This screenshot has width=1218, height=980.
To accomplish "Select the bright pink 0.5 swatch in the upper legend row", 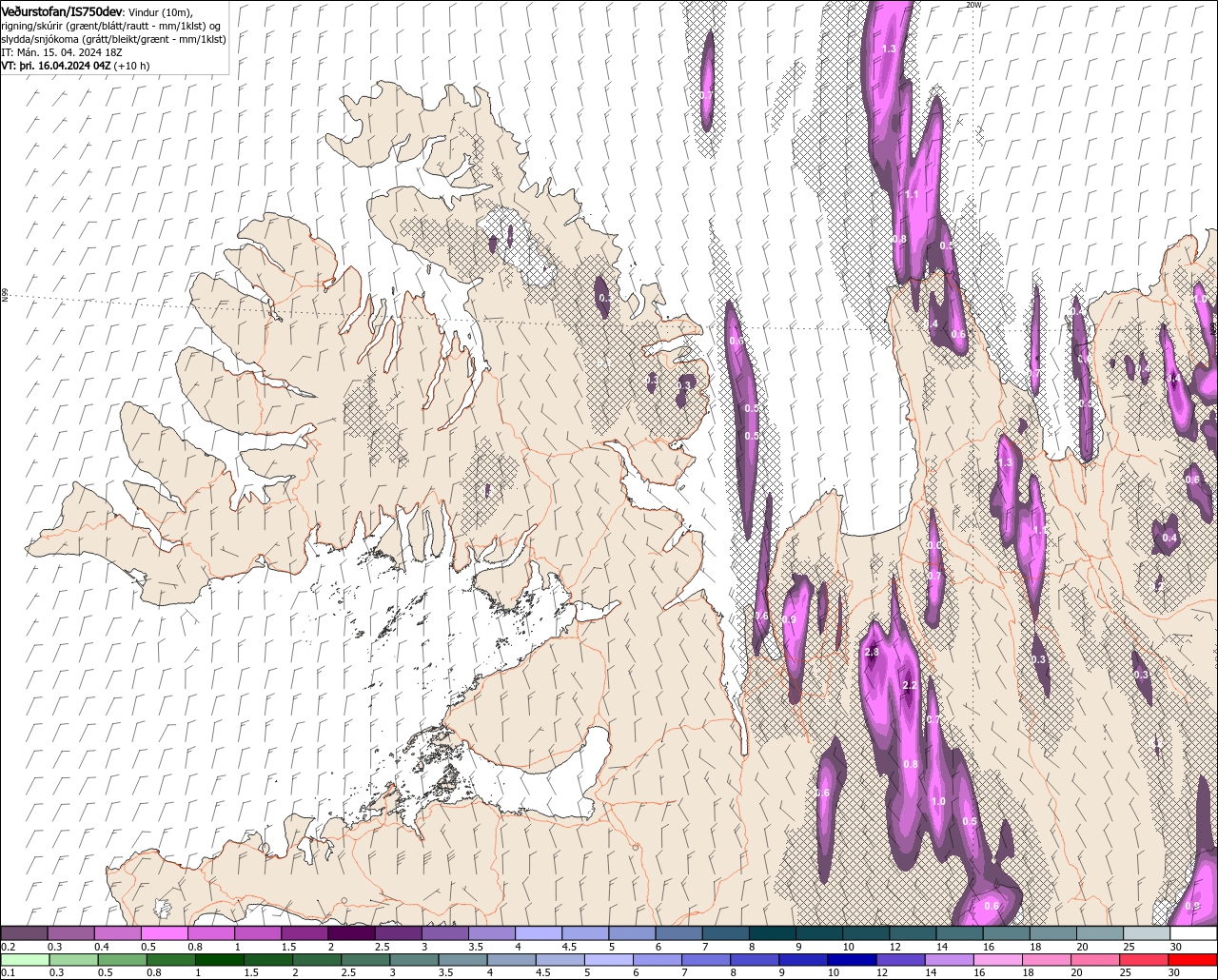I will pos(165,932).
